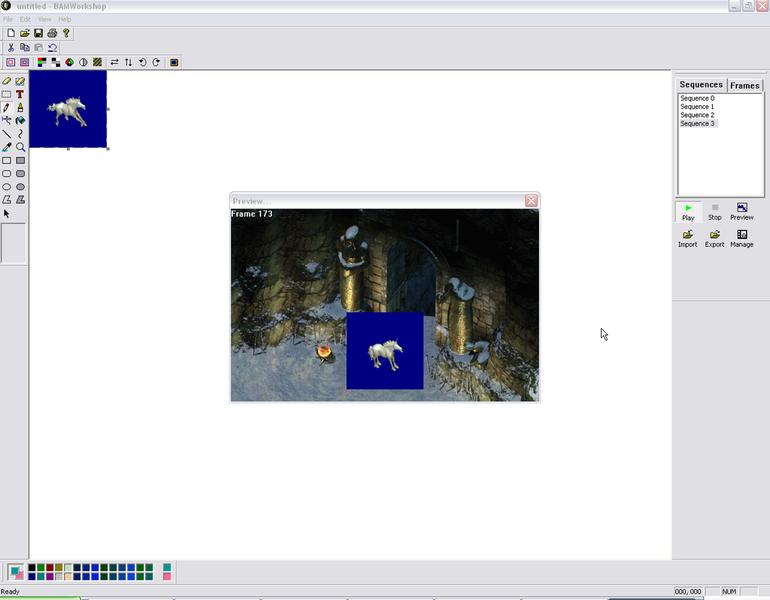Pick the purple palette swatch
This screenshot has width=770, height=600.
click(x=50, y=576)
